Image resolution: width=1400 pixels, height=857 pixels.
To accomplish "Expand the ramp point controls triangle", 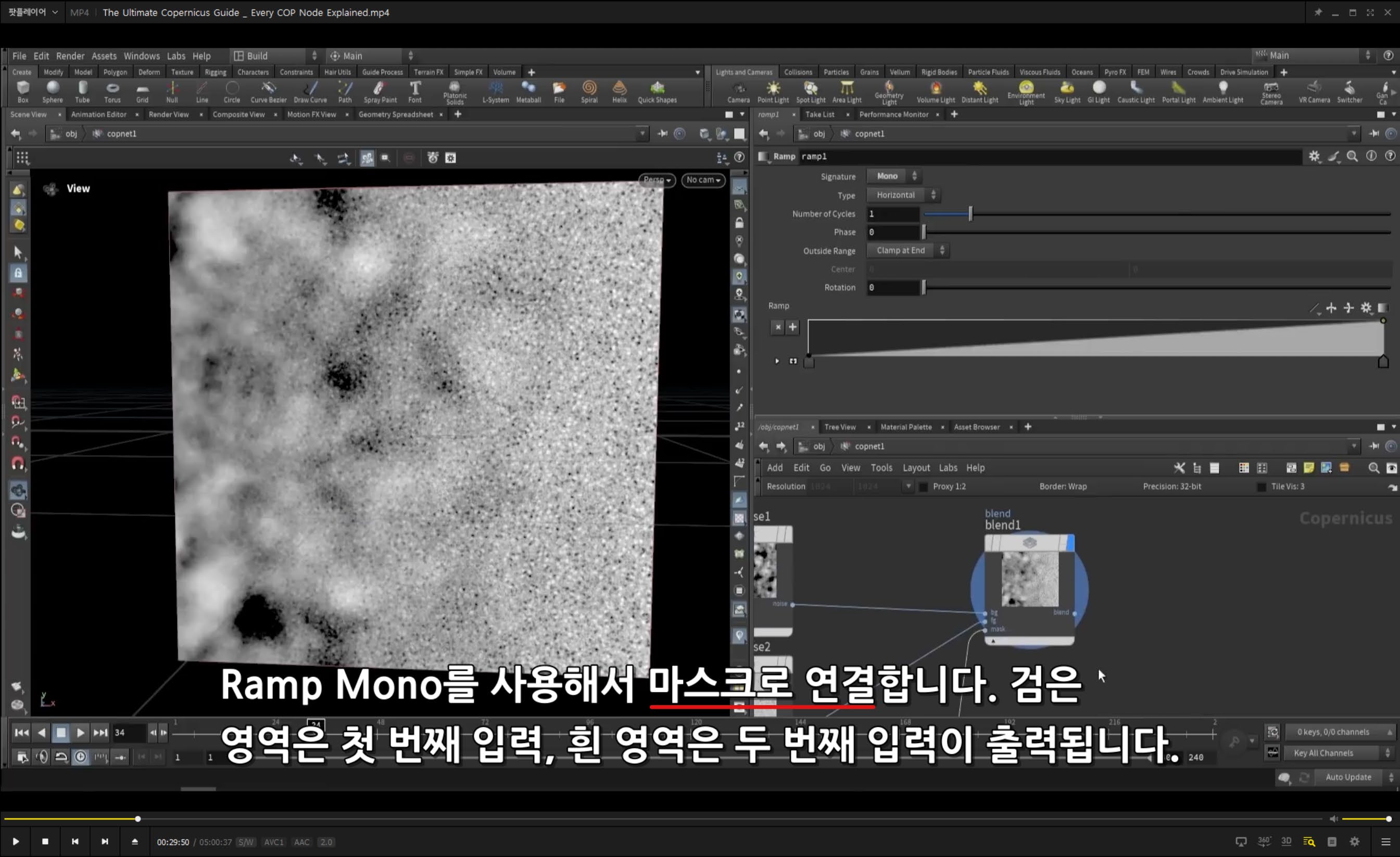I will click(777, 361).
